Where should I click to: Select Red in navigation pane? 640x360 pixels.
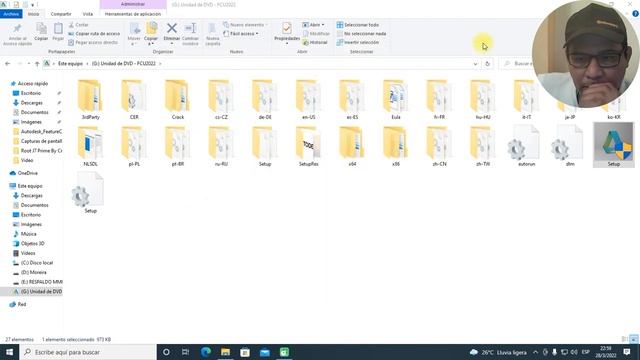22,304
